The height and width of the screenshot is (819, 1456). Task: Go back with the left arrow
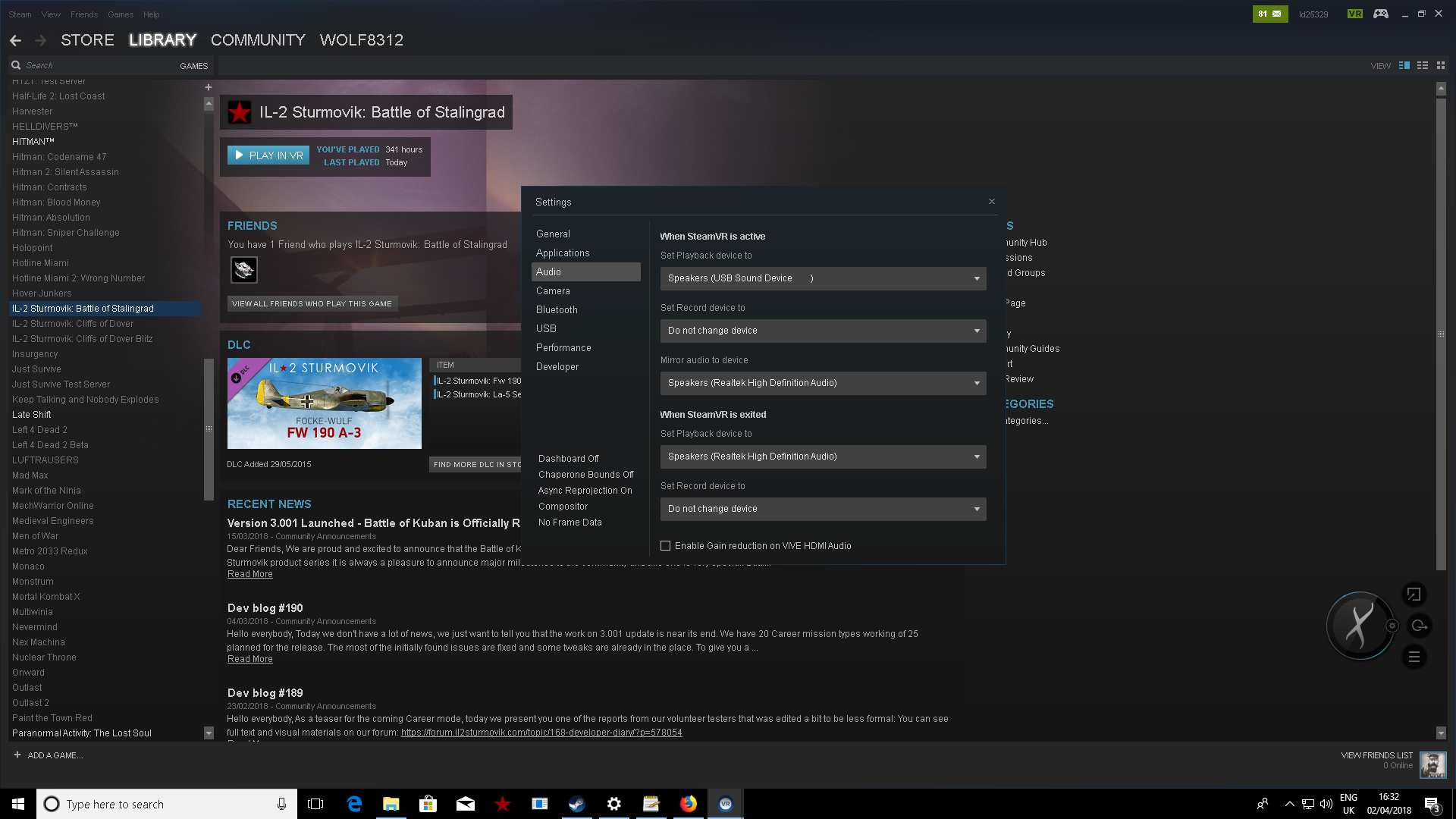click(15, 40)
